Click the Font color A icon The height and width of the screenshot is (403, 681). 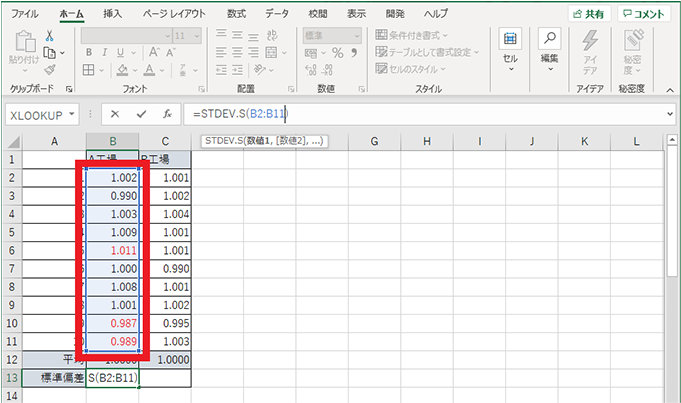(x=149, y=69)
